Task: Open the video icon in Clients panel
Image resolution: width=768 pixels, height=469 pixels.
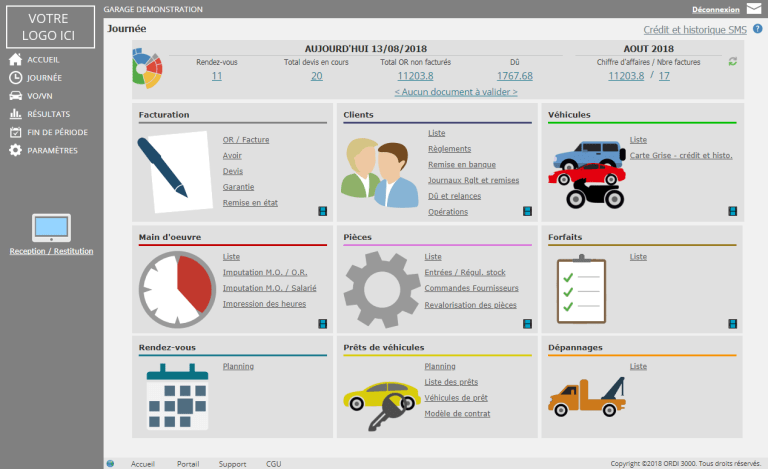Action: tap(527, 211)
